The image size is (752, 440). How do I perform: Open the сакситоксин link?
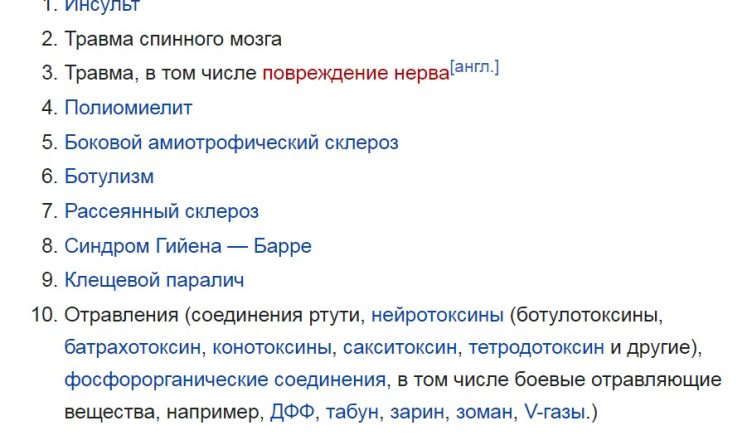(x=400, y=347)
